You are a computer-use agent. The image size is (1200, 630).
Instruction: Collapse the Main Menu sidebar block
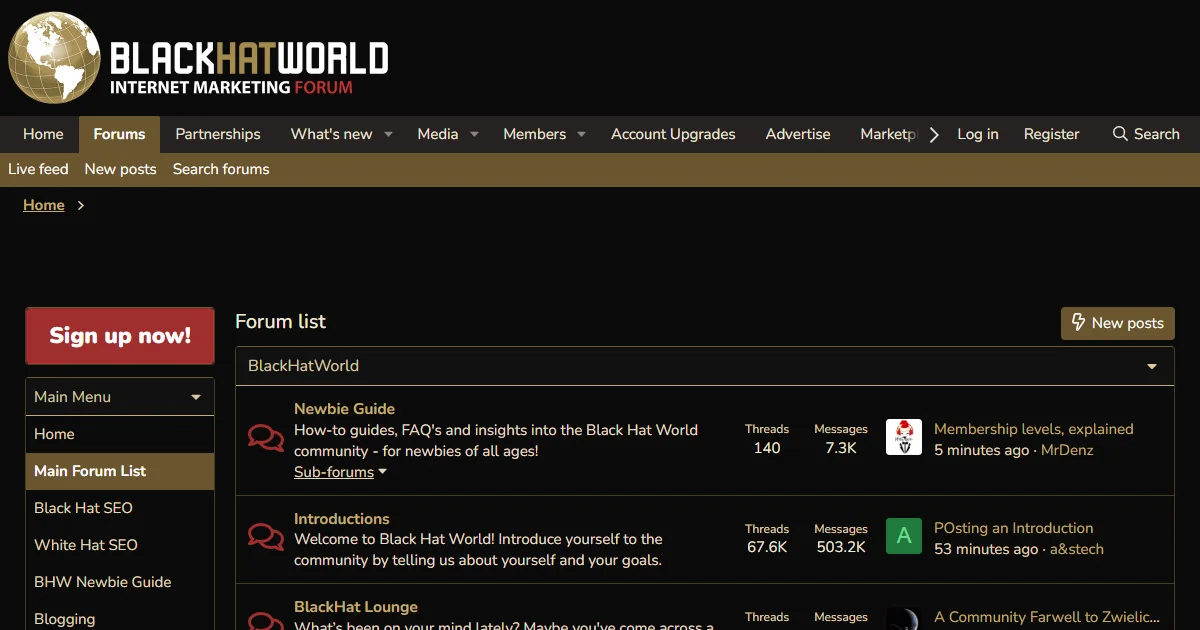tap(196, 397)
